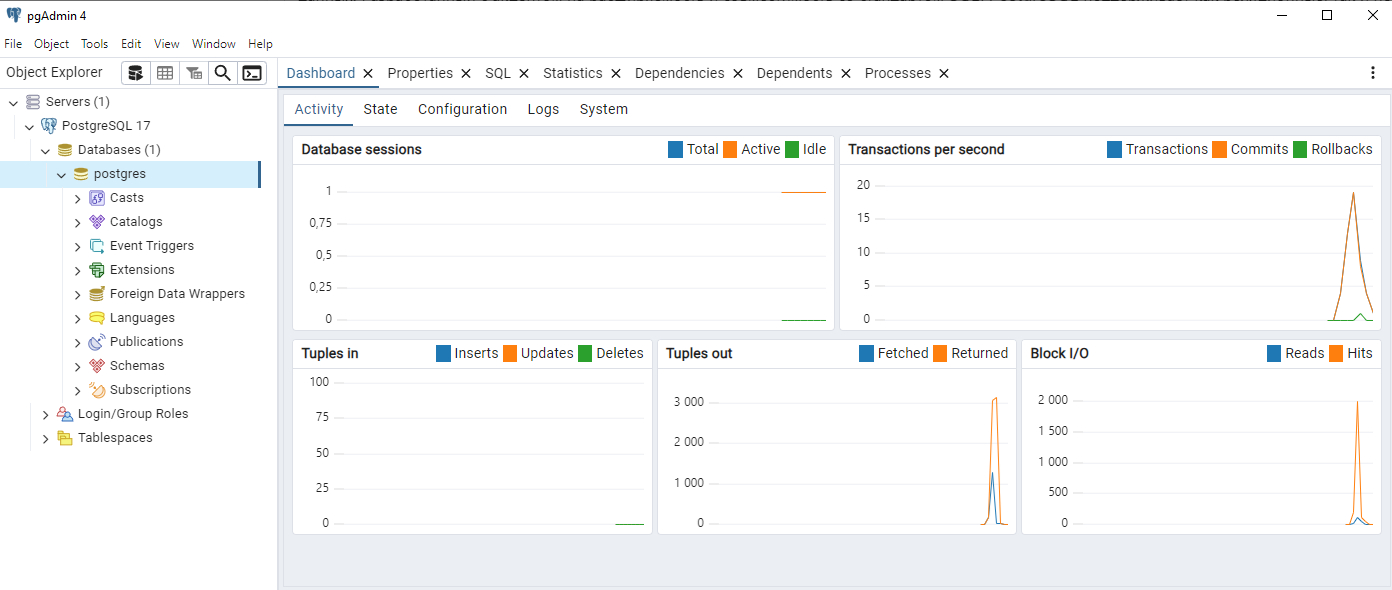Switch to the SQL tab
This screenshot has height=590, width=1392.
tap(498, 73)
